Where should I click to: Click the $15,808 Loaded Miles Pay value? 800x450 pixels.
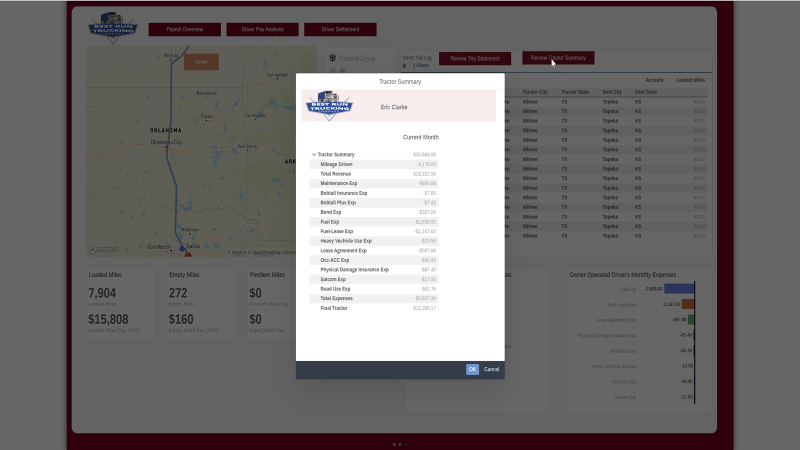(108, 319)
